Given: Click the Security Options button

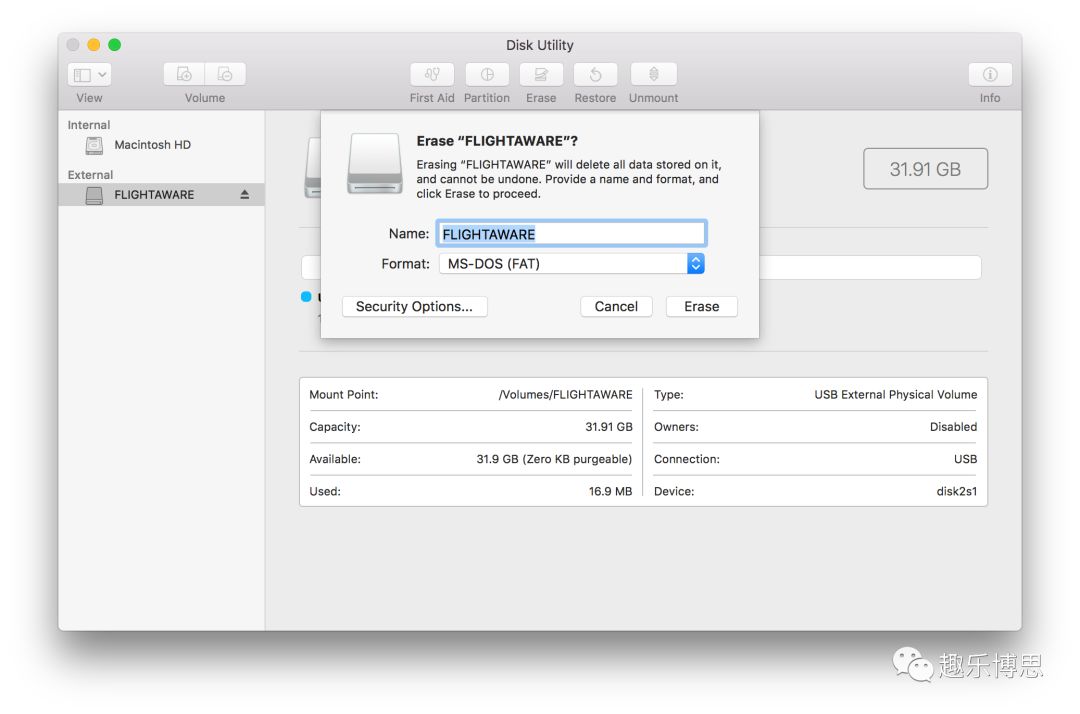Looking at the screenshot, I should tap(415, 306).
